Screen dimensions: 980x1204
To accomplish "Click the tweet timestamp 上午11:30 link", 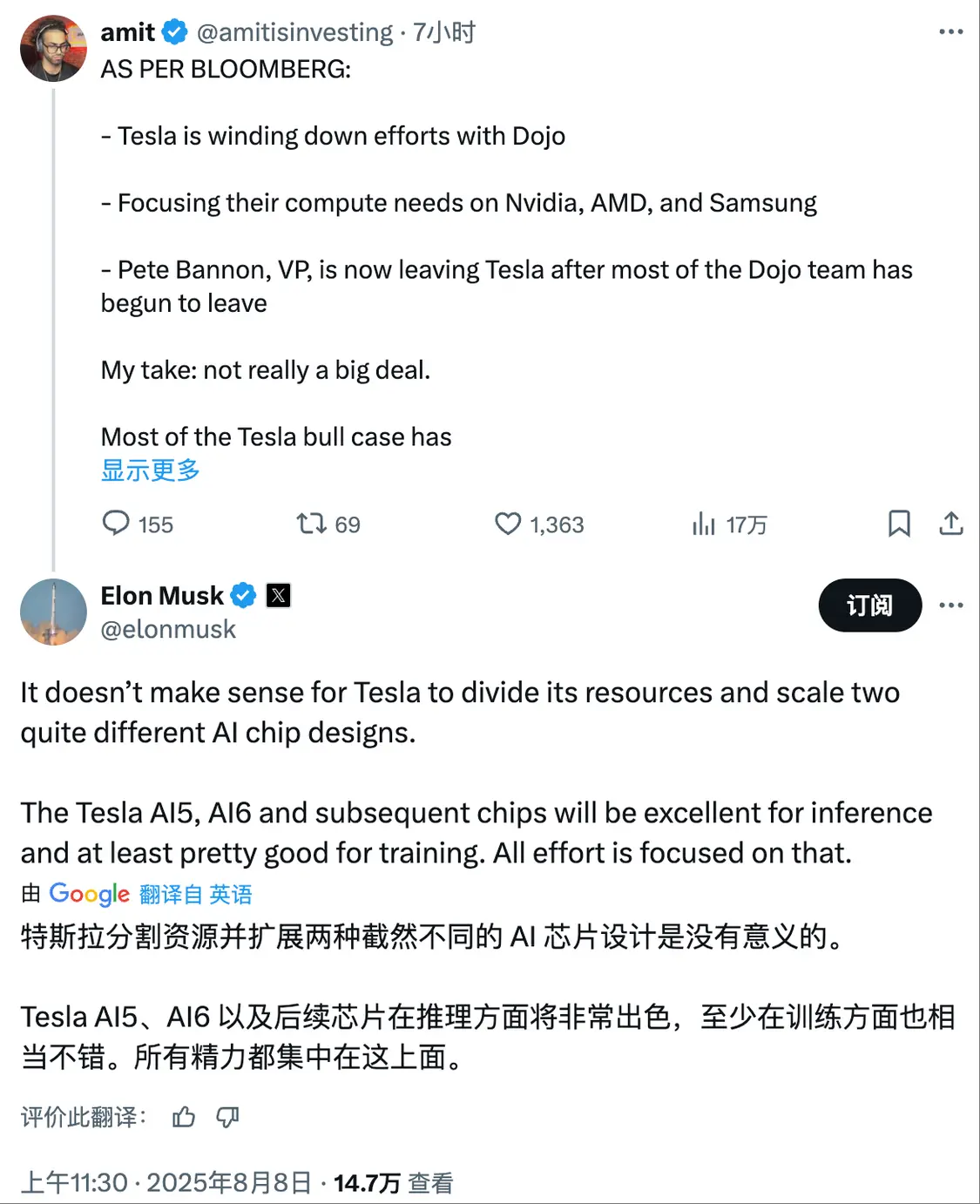I will tap(72, 1182).
